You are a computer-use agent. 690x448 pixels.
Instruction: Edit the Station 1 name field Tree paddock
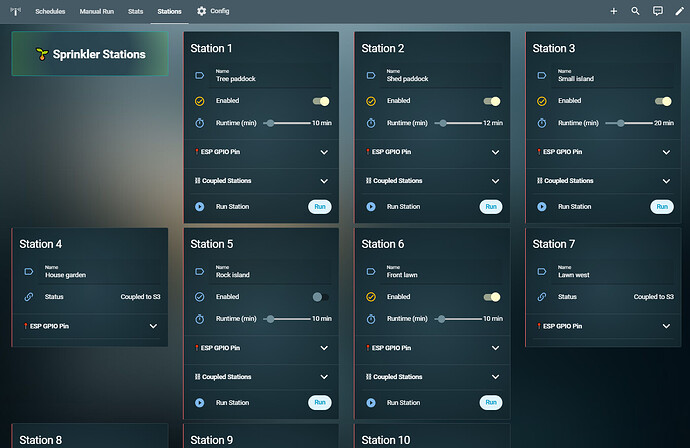(x=271, y=76)
